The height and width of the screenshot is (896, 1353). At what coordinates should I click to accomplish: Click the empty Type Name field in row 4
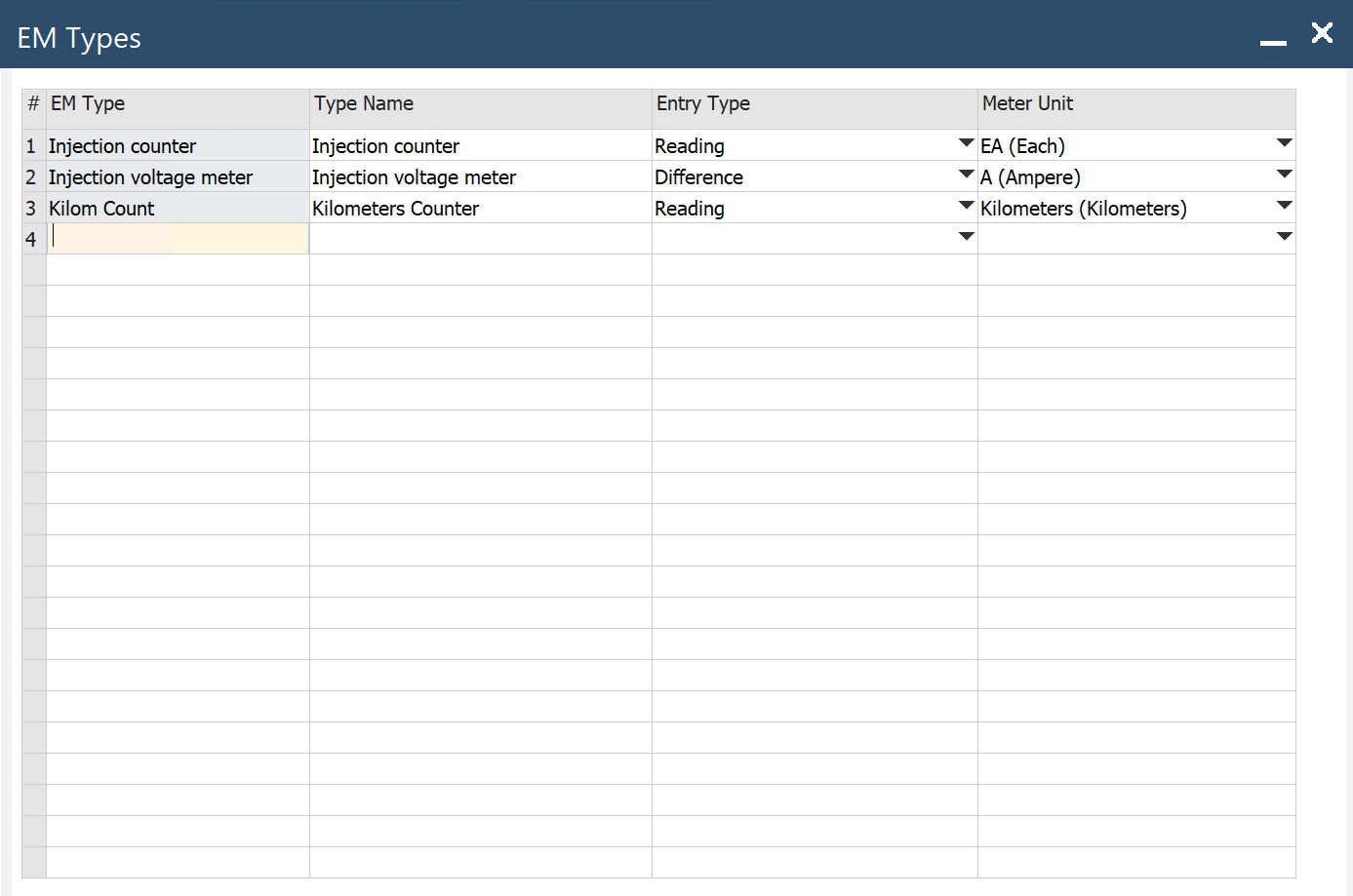(x=480, y=239)
